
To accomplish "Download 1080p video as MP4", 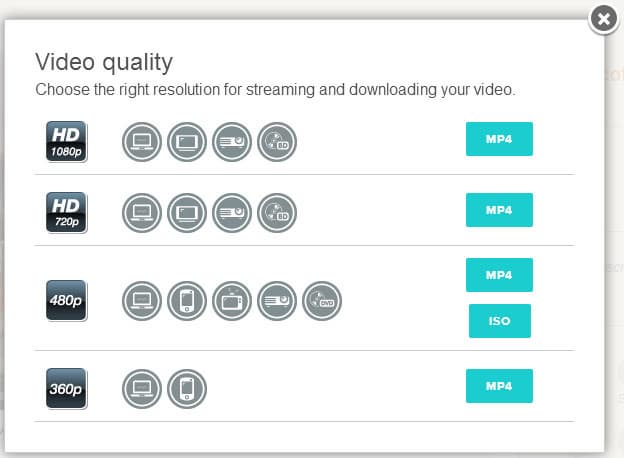I will coord(499,139).
